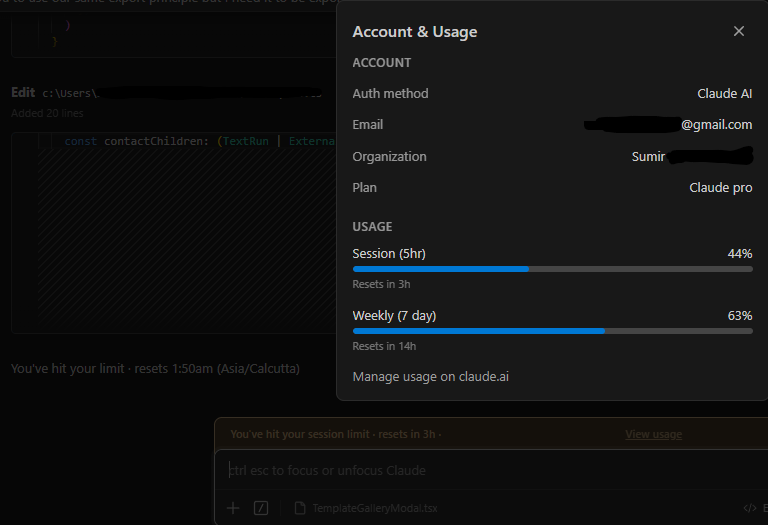Click the Organization label
The image size is (768, 525).
[x=389, y=157]
